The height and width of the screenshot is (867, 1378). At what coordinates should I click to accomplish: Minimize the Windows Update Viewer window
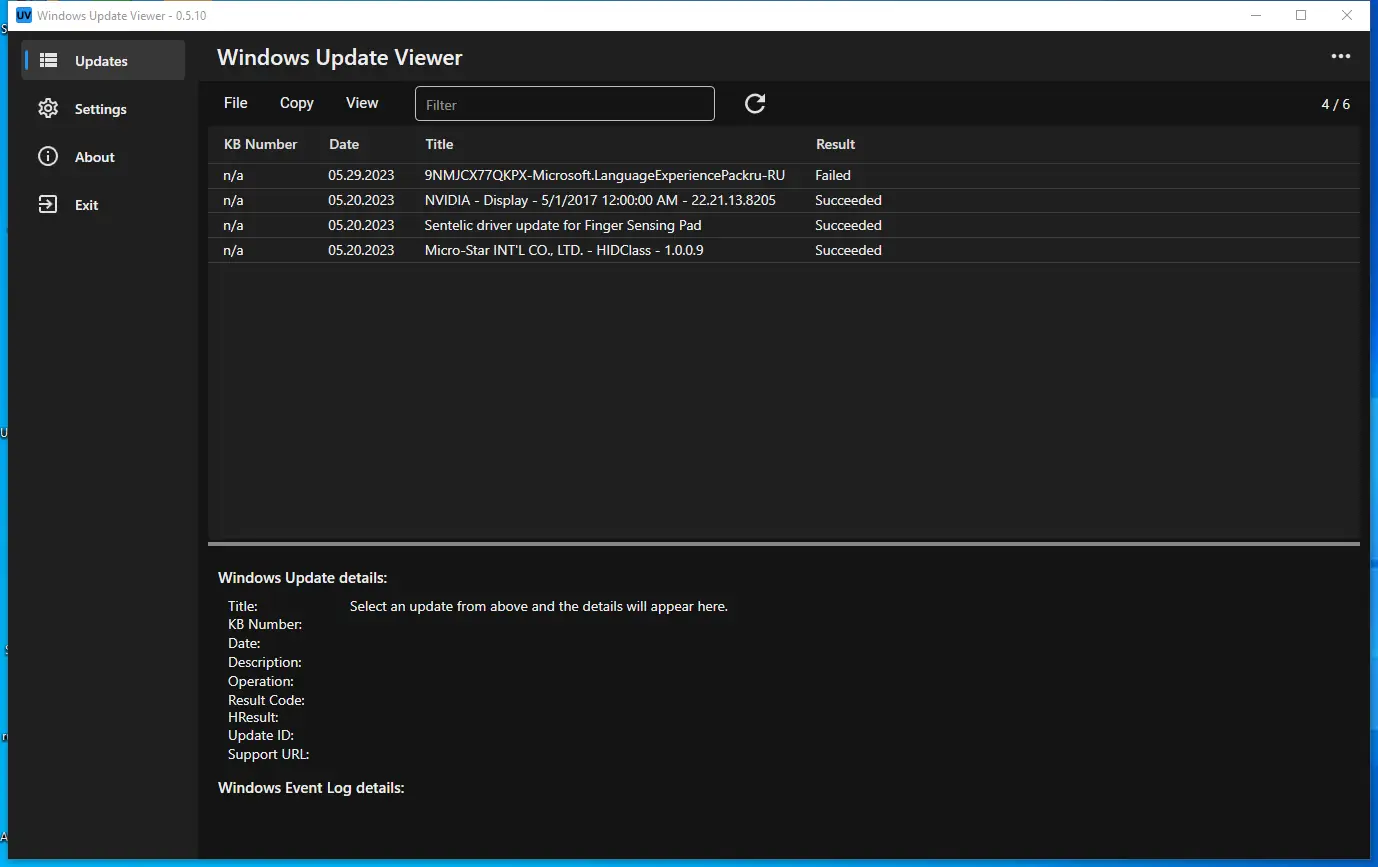[x=1256, y=15]
